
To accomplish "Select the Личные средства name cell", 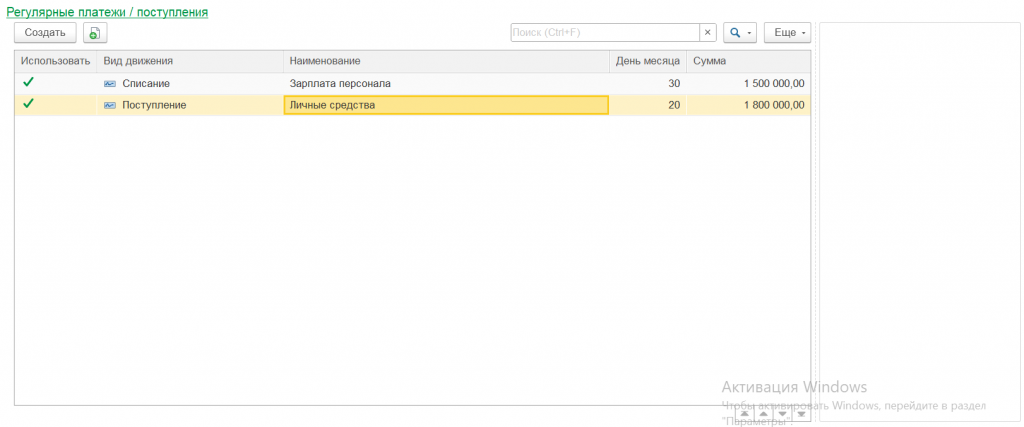I will pos(445,105).
